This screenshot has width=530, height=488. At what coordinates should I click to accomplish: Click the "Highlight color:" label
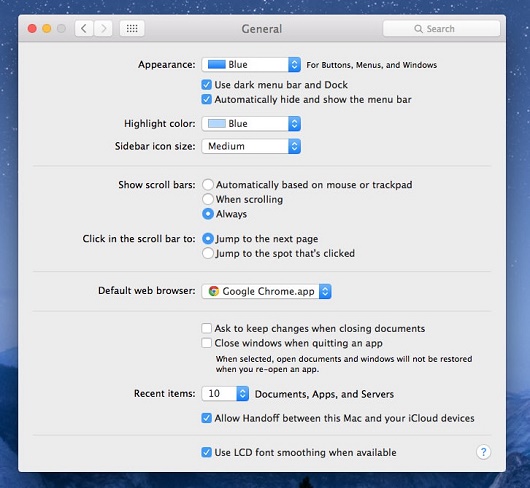[160, 124]
